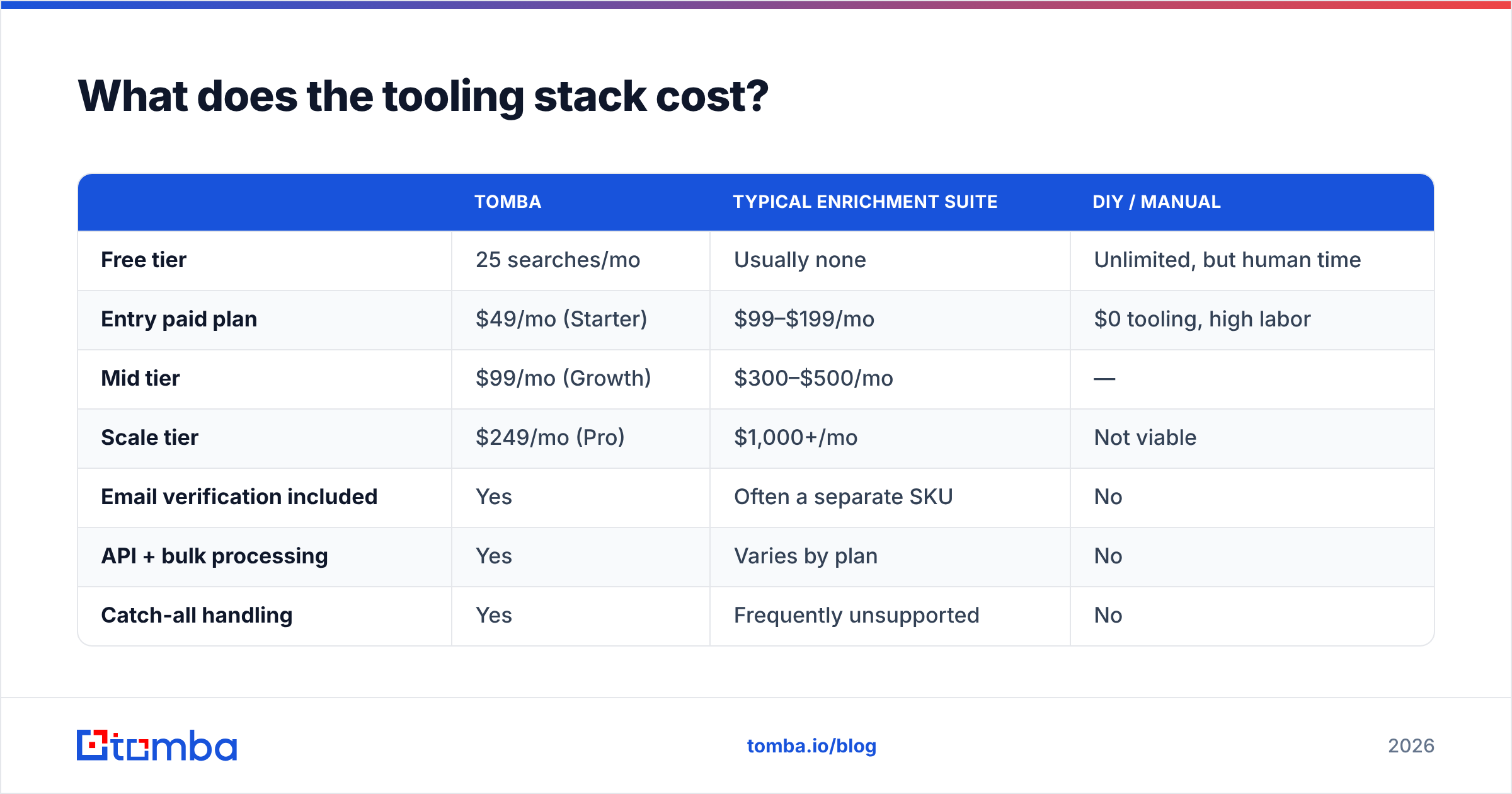This screenshot has width=1512, height=794.
Task: Select the Free tier row label
Action: 144,260
